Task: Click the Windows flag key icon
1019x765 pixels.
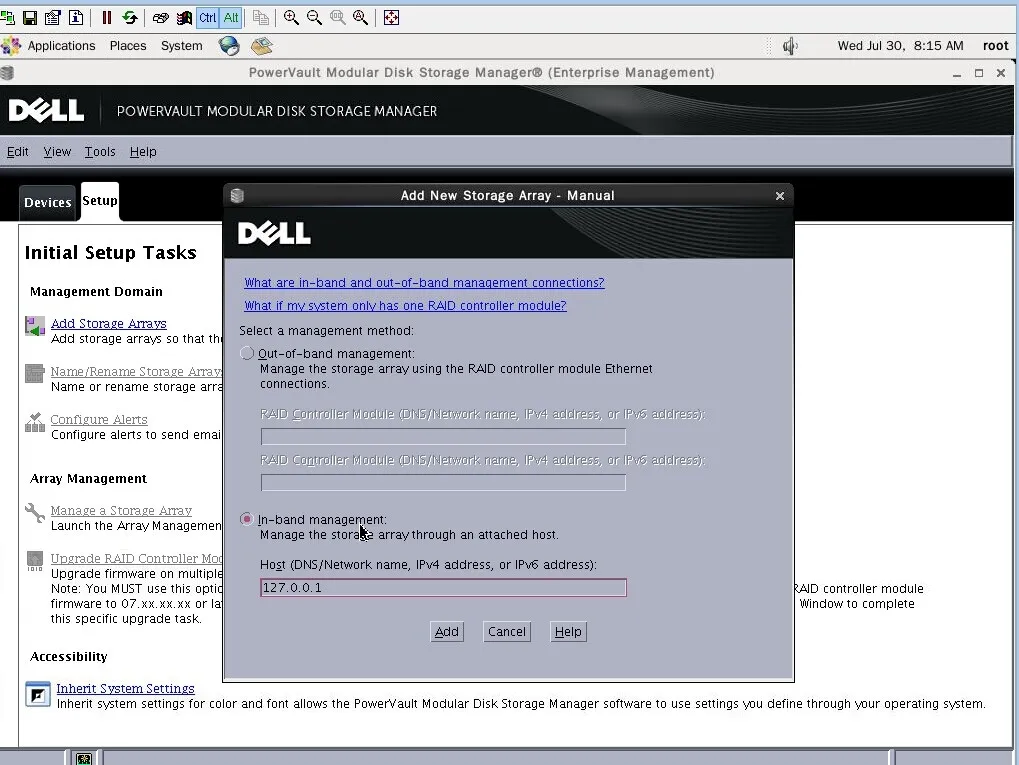Action: click(x=185, y=18)
